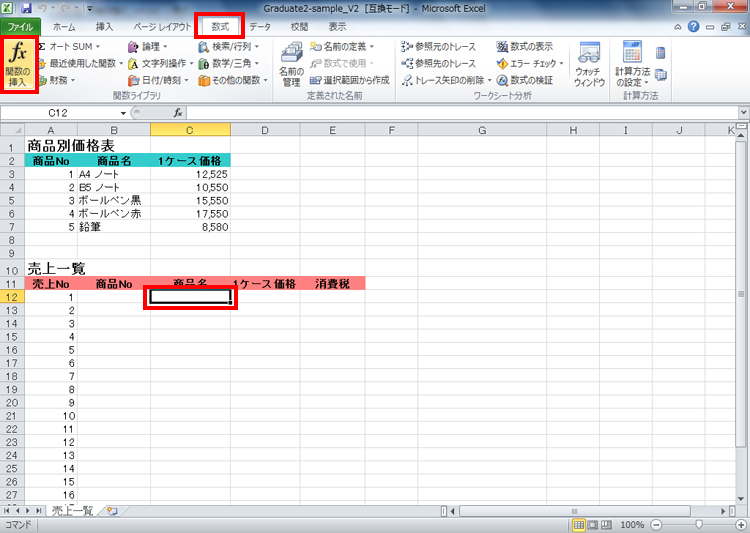
Task: Click the Calculate Sheet icon
Action: tap(661, 75)
